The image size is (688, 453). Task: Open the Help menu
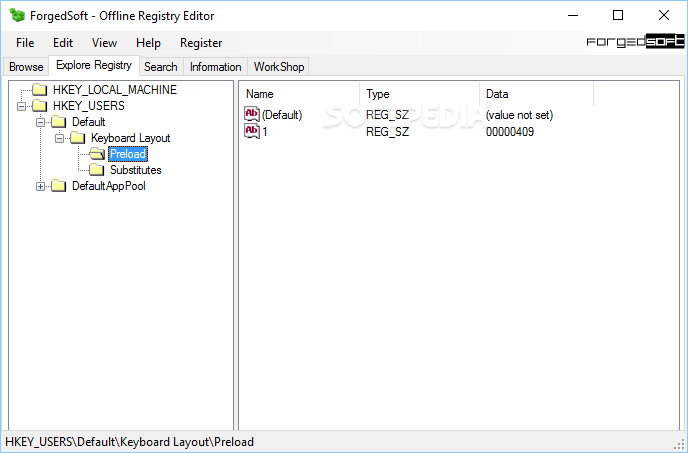tap(148, 43)
